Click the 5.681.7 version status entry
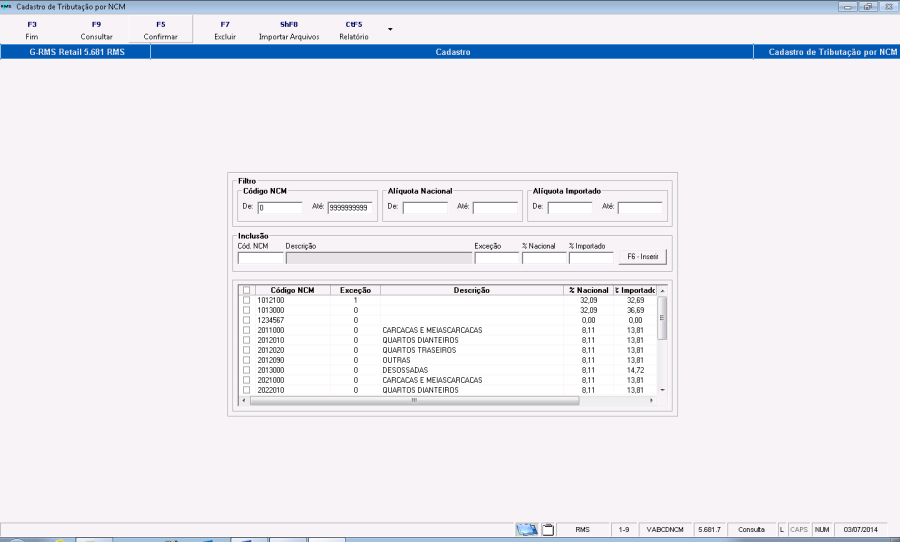The width and height of the screenshot is (900, 542). coord(709,529)
